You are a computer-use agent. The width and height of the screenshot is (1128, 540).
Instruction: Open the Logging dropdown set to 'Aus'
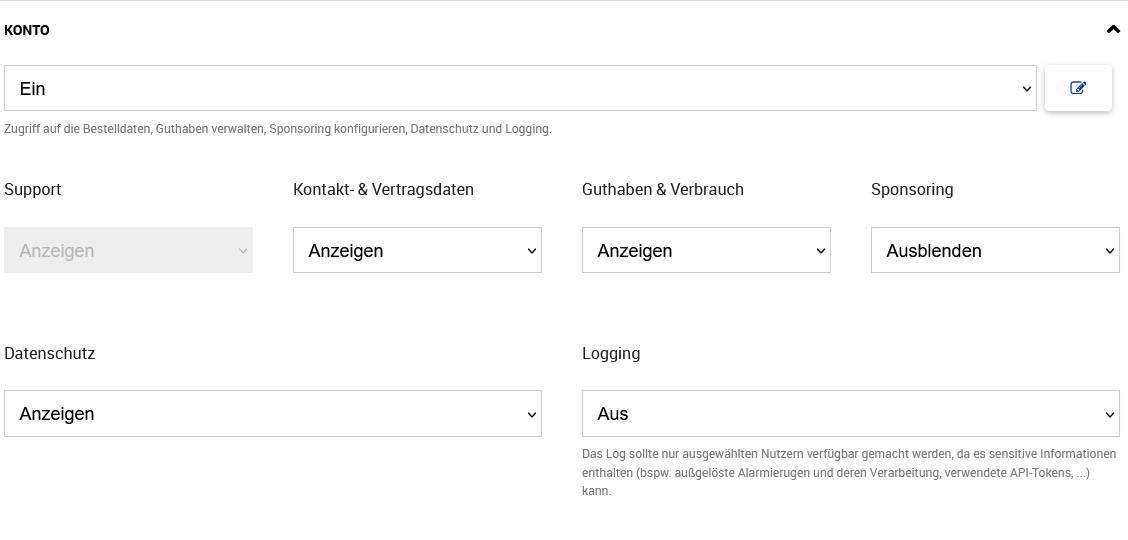point(850,413)
